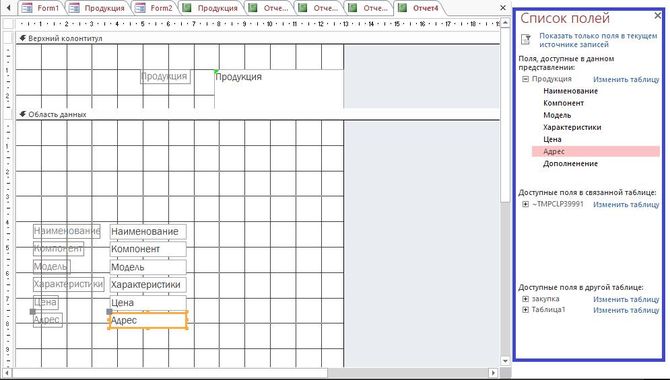Collapse the Продукция table tree node

tap(526, 79)
